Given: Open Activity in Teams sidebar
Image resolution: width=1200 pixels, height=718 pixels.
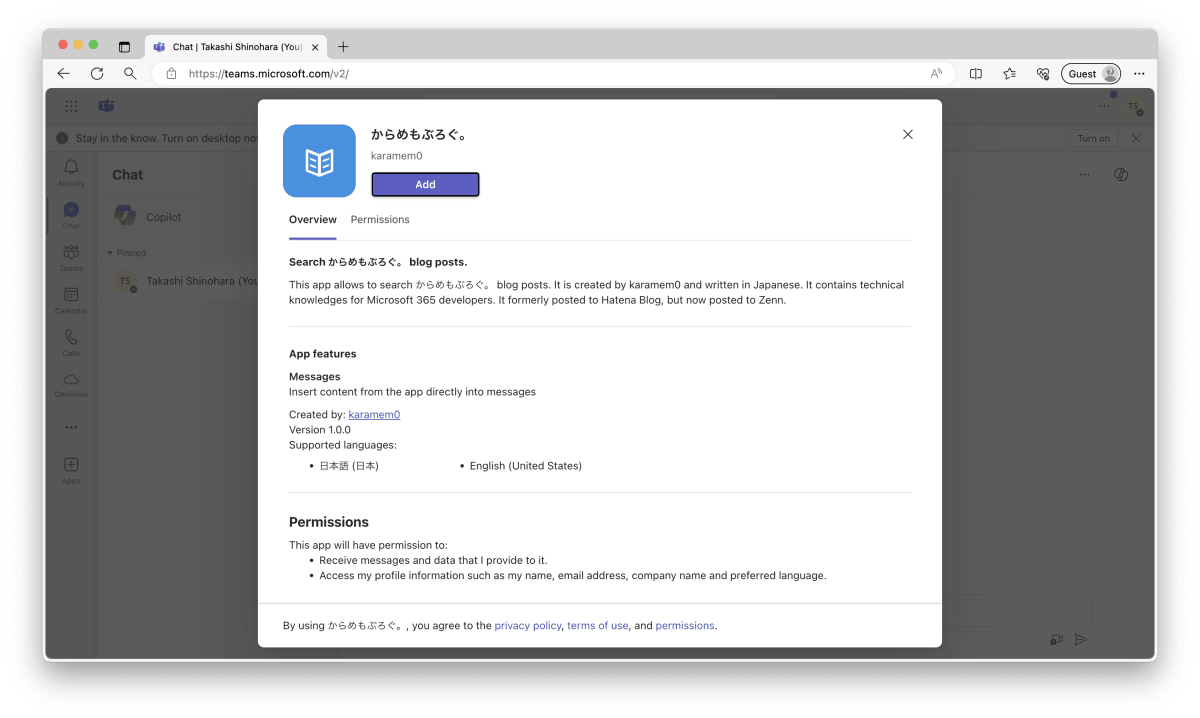Looking at the screenshot, I should tap(71, 172).
